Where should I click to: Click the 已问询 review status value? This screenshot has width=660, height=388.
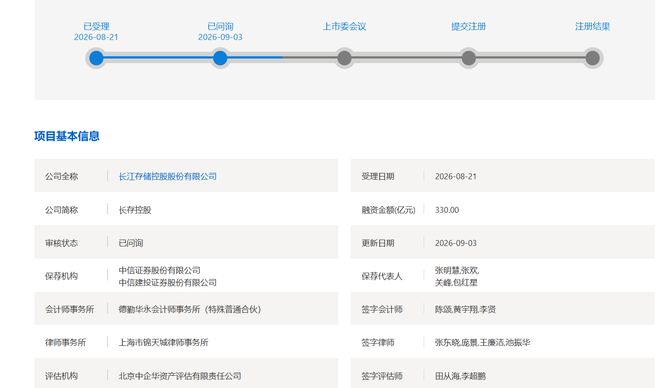(x=131, y=243)
